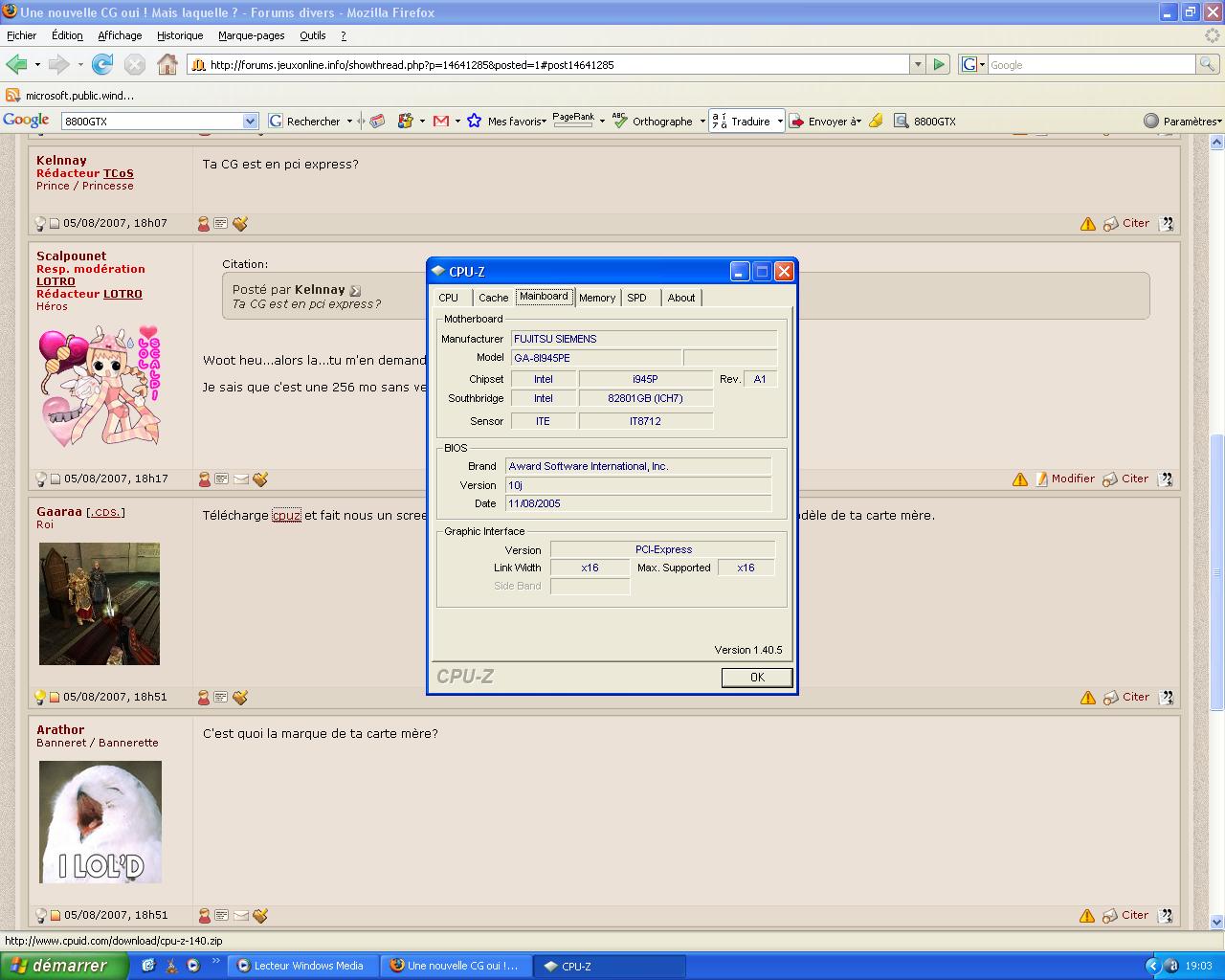Click the Google toolbar search field with 8800GTX
1225x980 pixels.
[153, 121]
